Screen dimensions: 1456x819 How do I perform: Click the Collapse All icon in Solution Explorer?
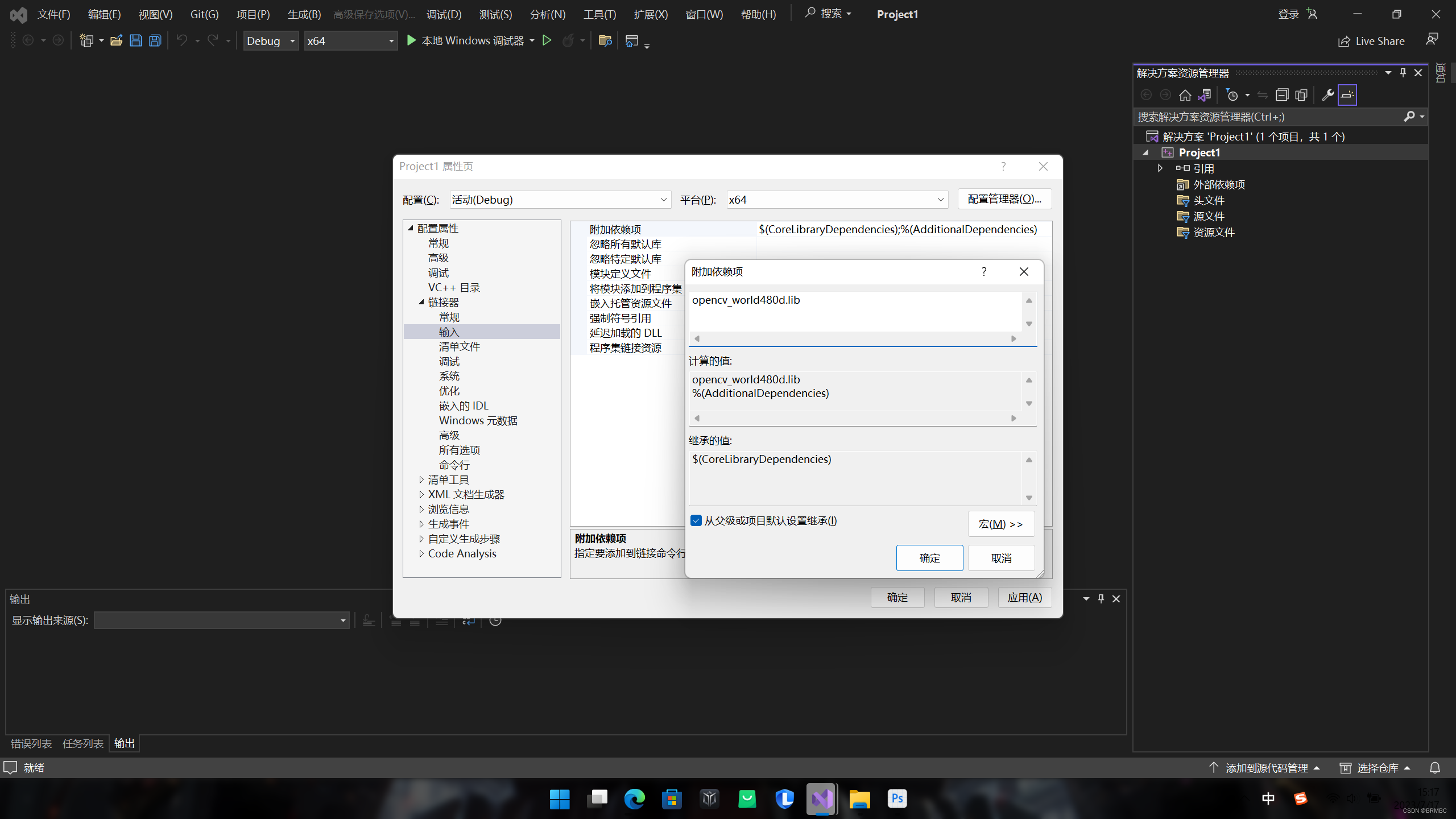coord(1281,95)
